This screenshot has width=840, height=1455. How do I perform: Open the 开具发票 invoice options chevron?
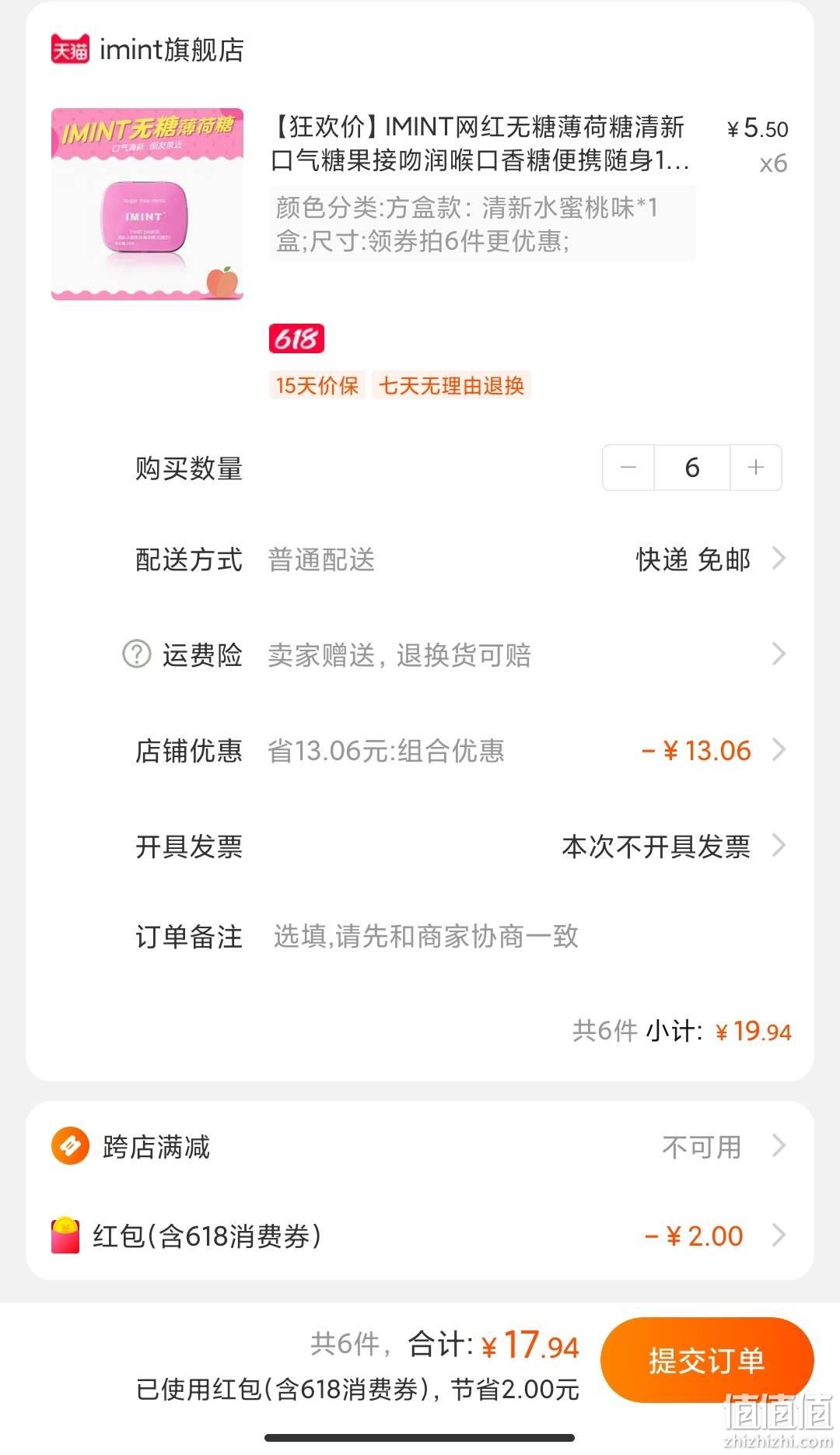tap(779, 846)
